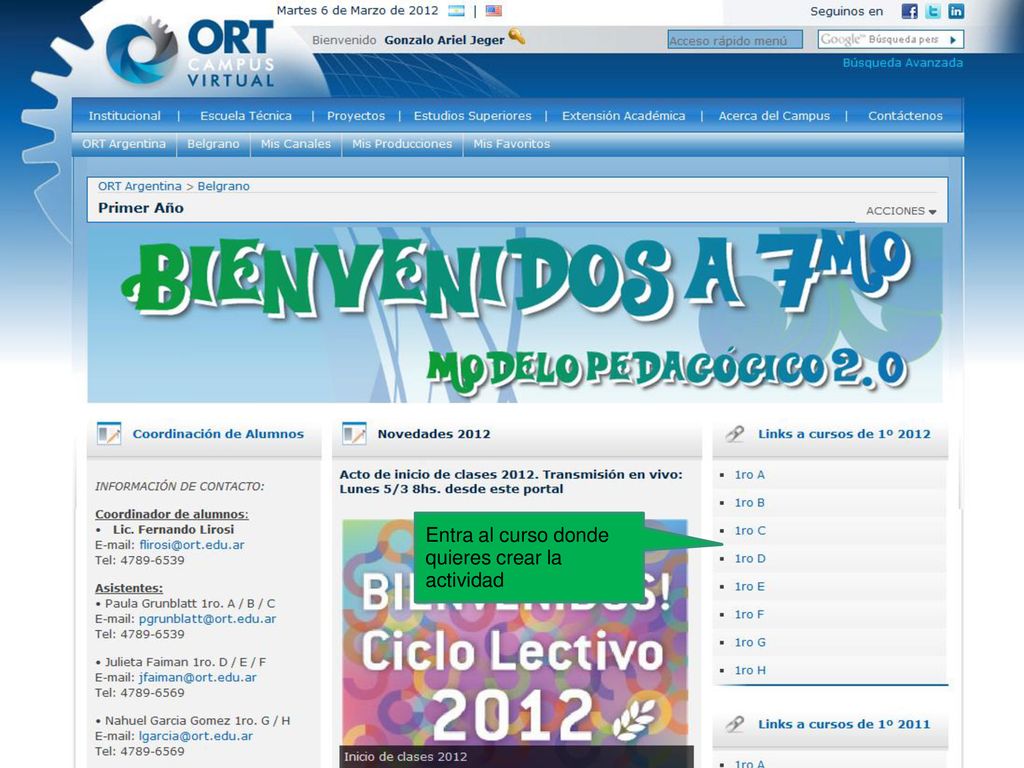The height and width of the screenshot is (768, 1024).
Task: Open the 1ro B course link
Action: [x=750, y=503]
